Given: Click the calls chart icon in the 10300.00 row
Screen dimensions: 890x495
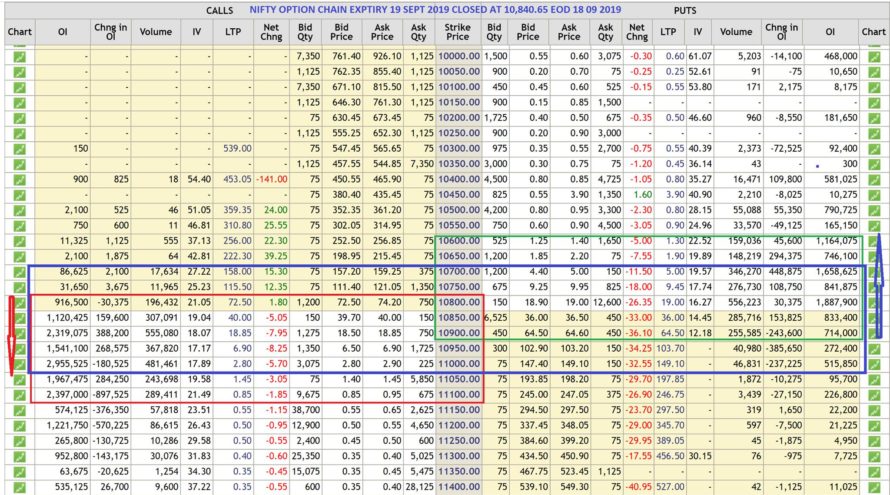Looking at the screenshot, I should click(19, 149).
